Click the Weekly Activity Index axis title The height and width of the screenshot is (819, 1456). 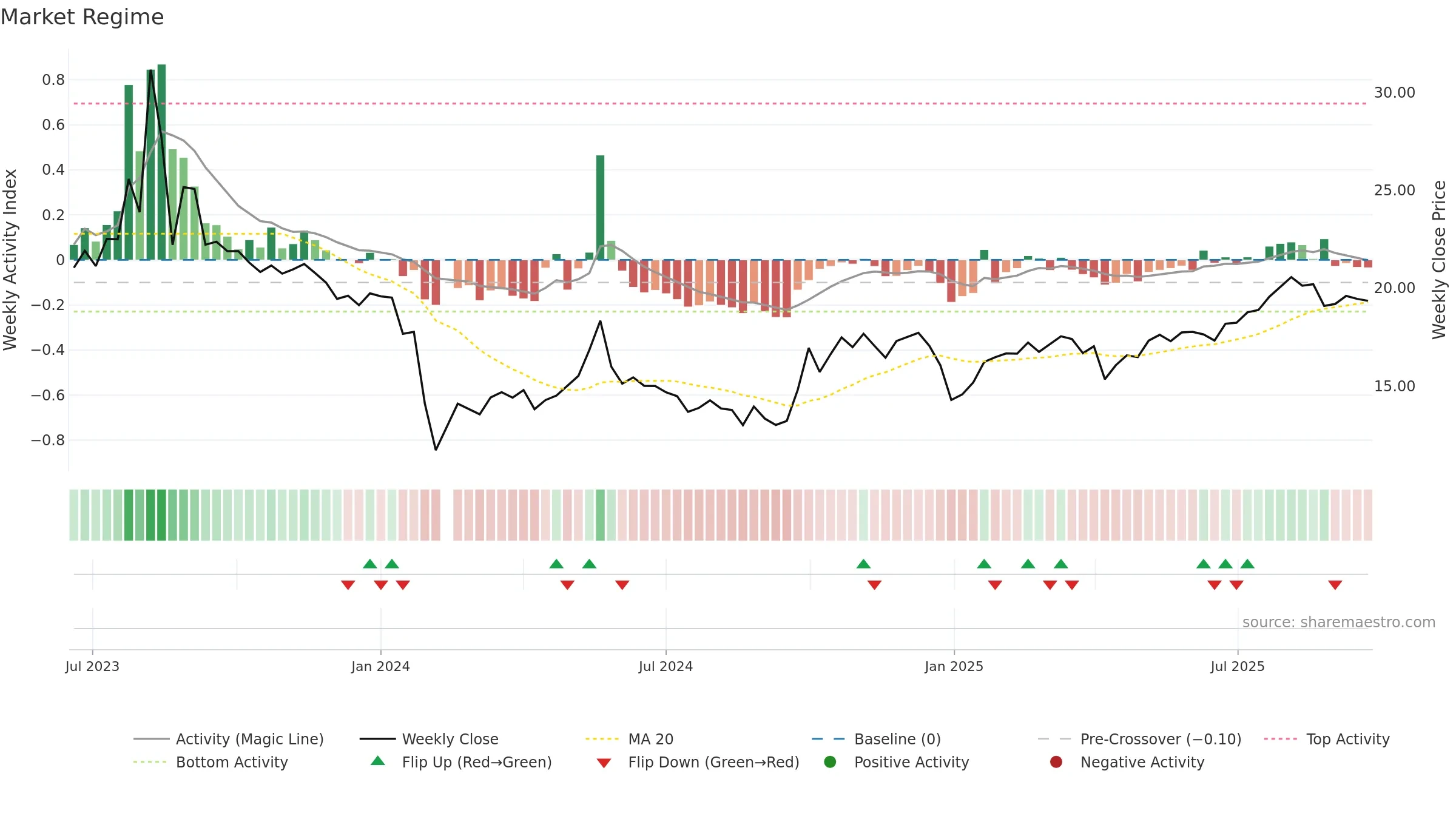tap(10, 260)
